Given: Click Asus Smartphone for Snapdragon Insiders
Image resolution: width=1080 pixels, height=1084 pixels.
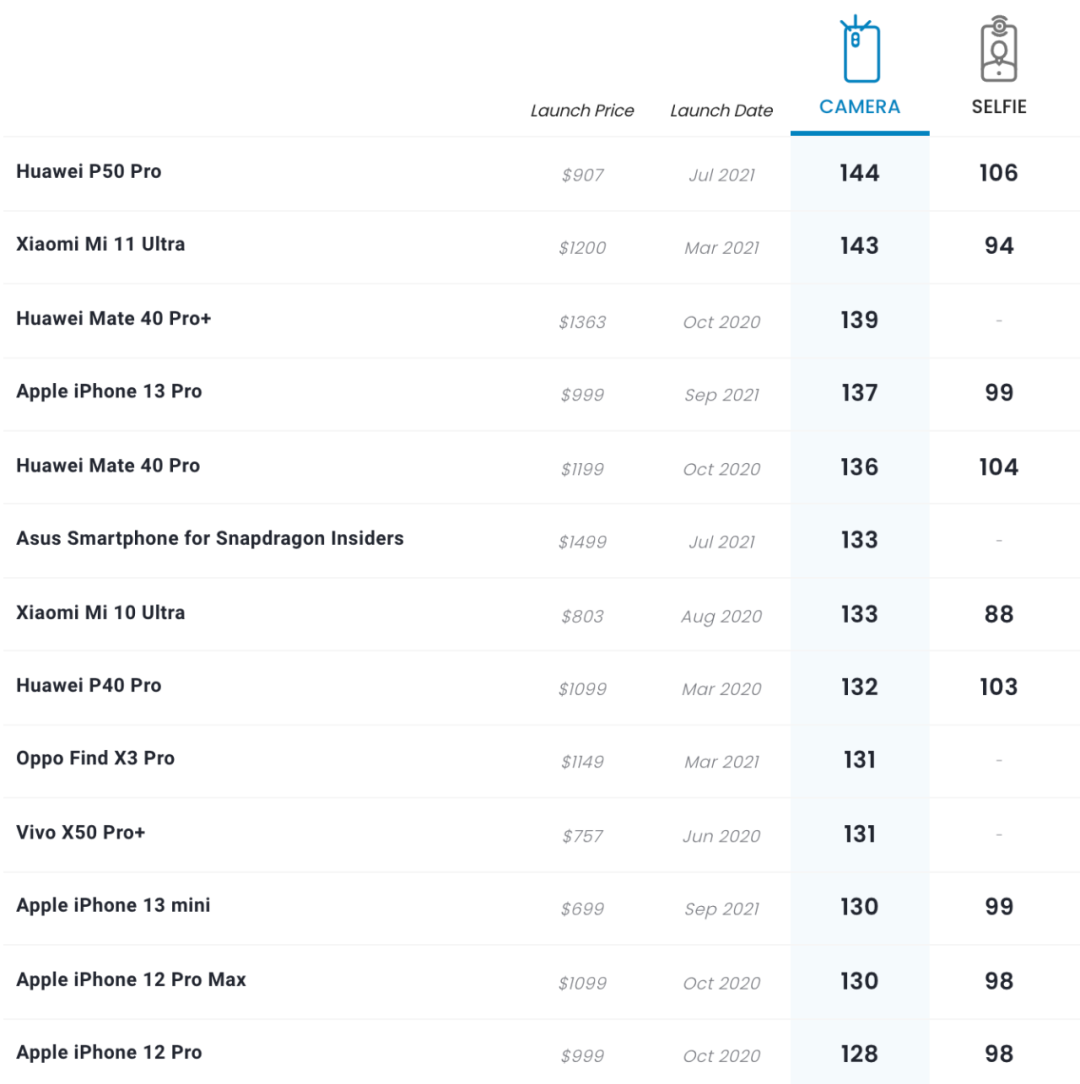Looking at the screenshot, I should coord(210,538).
